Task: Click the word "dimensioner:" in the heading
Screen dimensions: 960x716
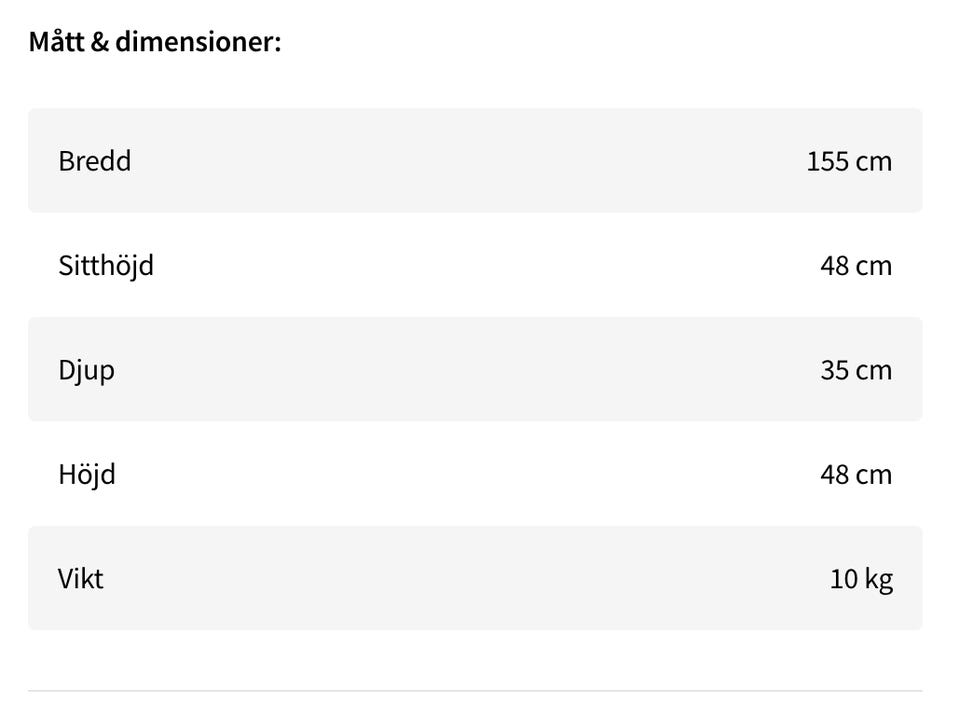Action: pyautogui.click(x=198, y=43)
